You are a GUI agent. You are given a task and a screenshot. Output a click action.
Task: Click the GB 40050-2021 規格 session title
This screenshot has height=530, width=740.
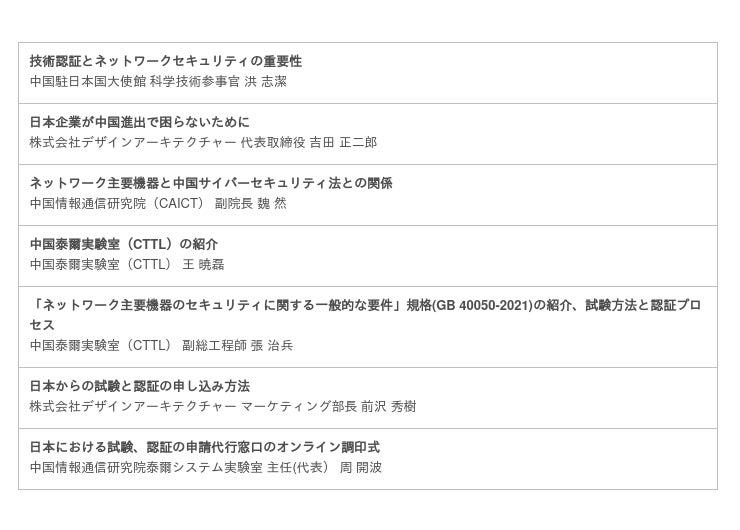click(x=365, y=305)
